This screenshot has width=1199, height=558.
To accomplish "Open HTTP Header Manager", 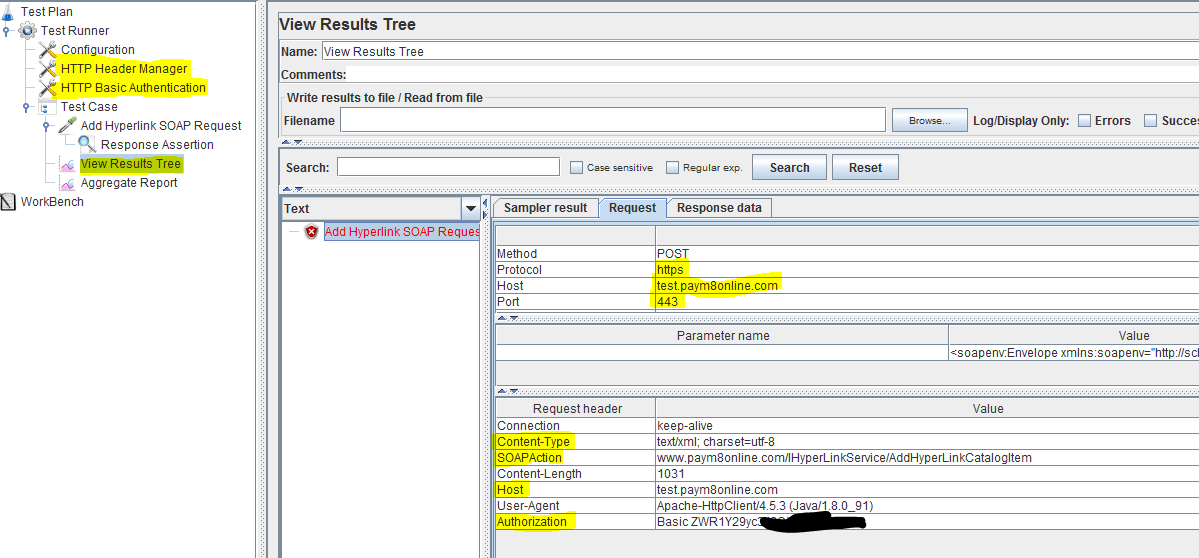I will pos(124,69).
